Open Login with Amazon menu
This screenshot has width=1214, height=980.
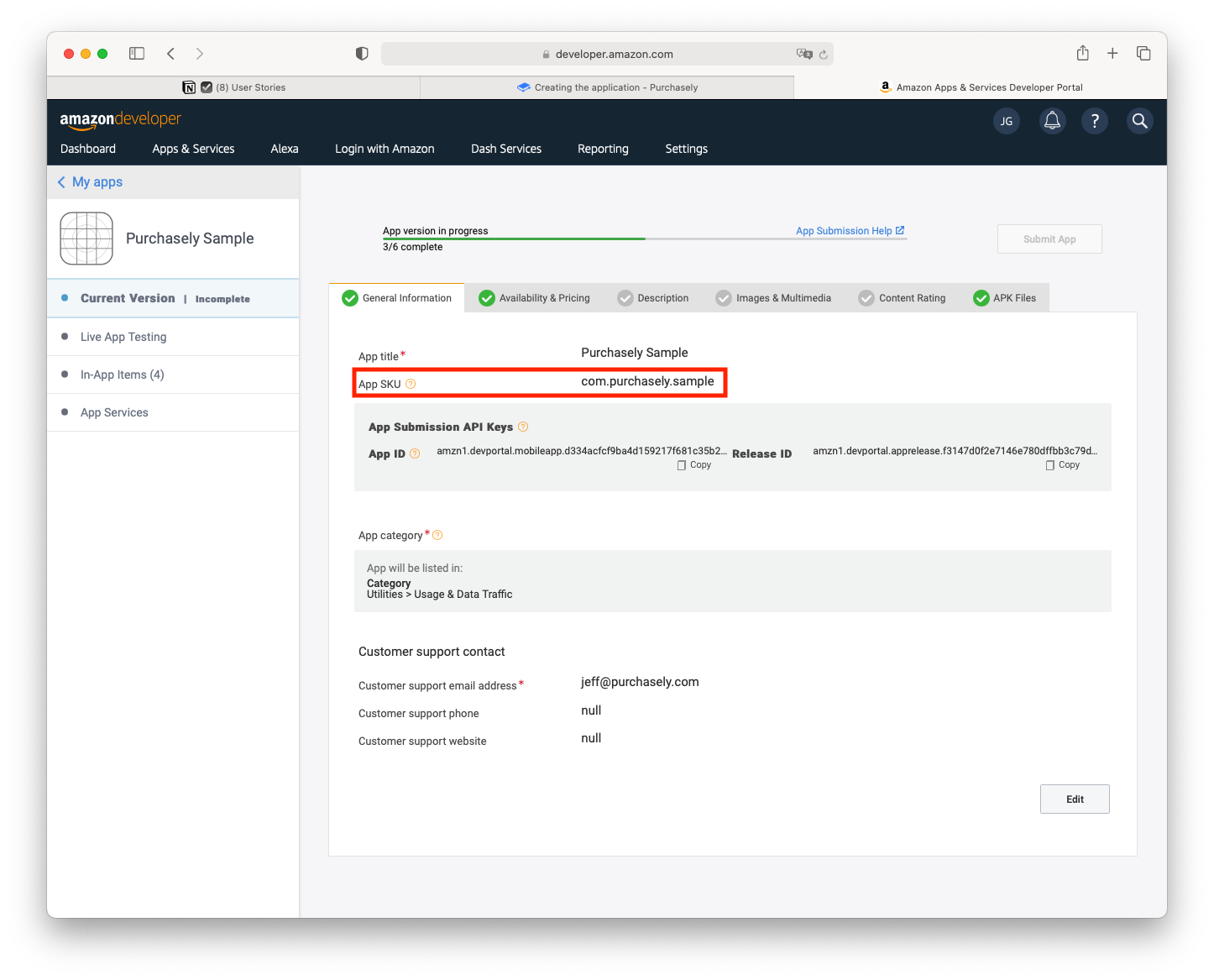point(385,149)
